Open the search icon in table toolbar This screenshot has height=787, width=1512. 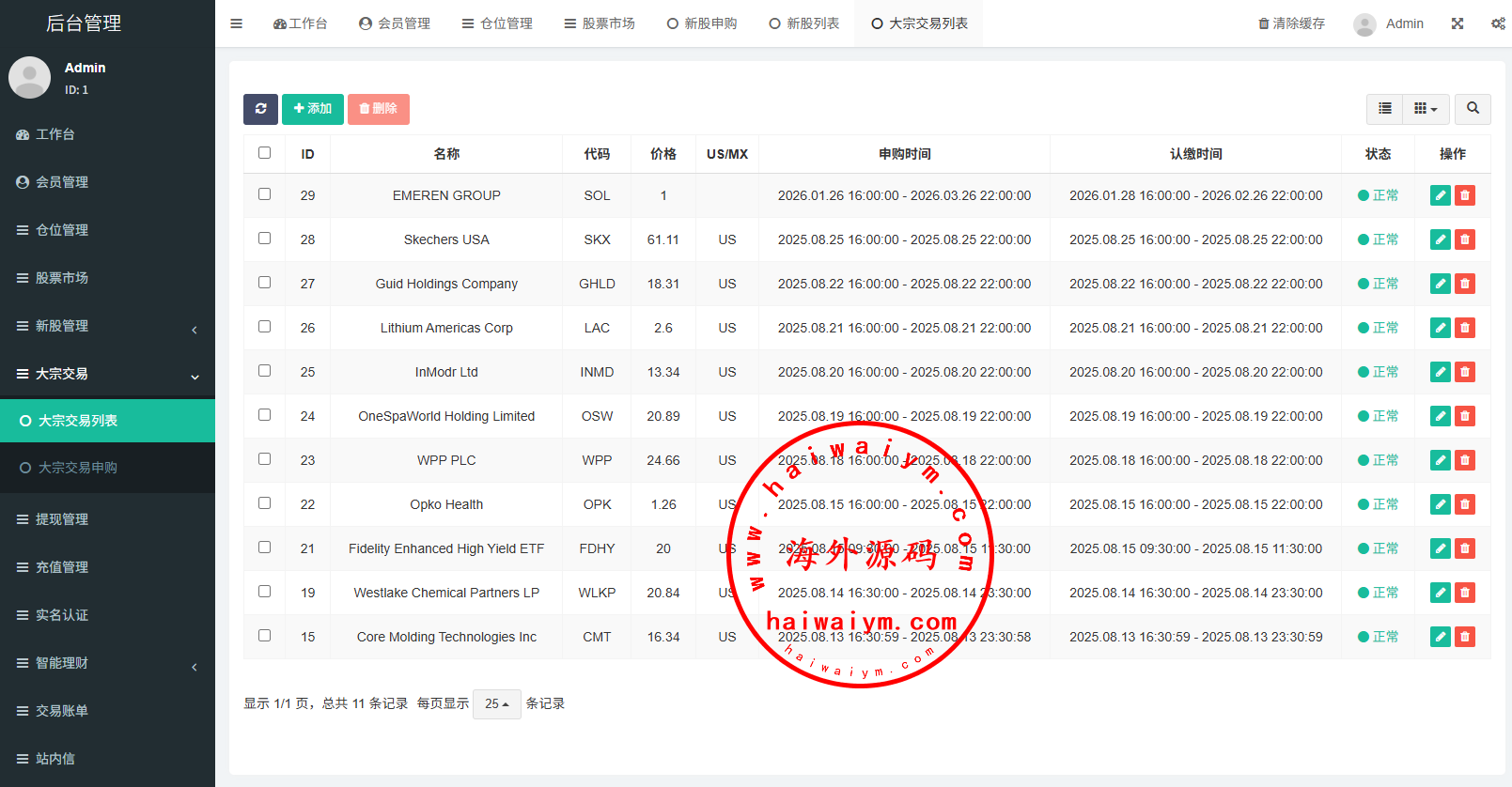point(1473,109)
